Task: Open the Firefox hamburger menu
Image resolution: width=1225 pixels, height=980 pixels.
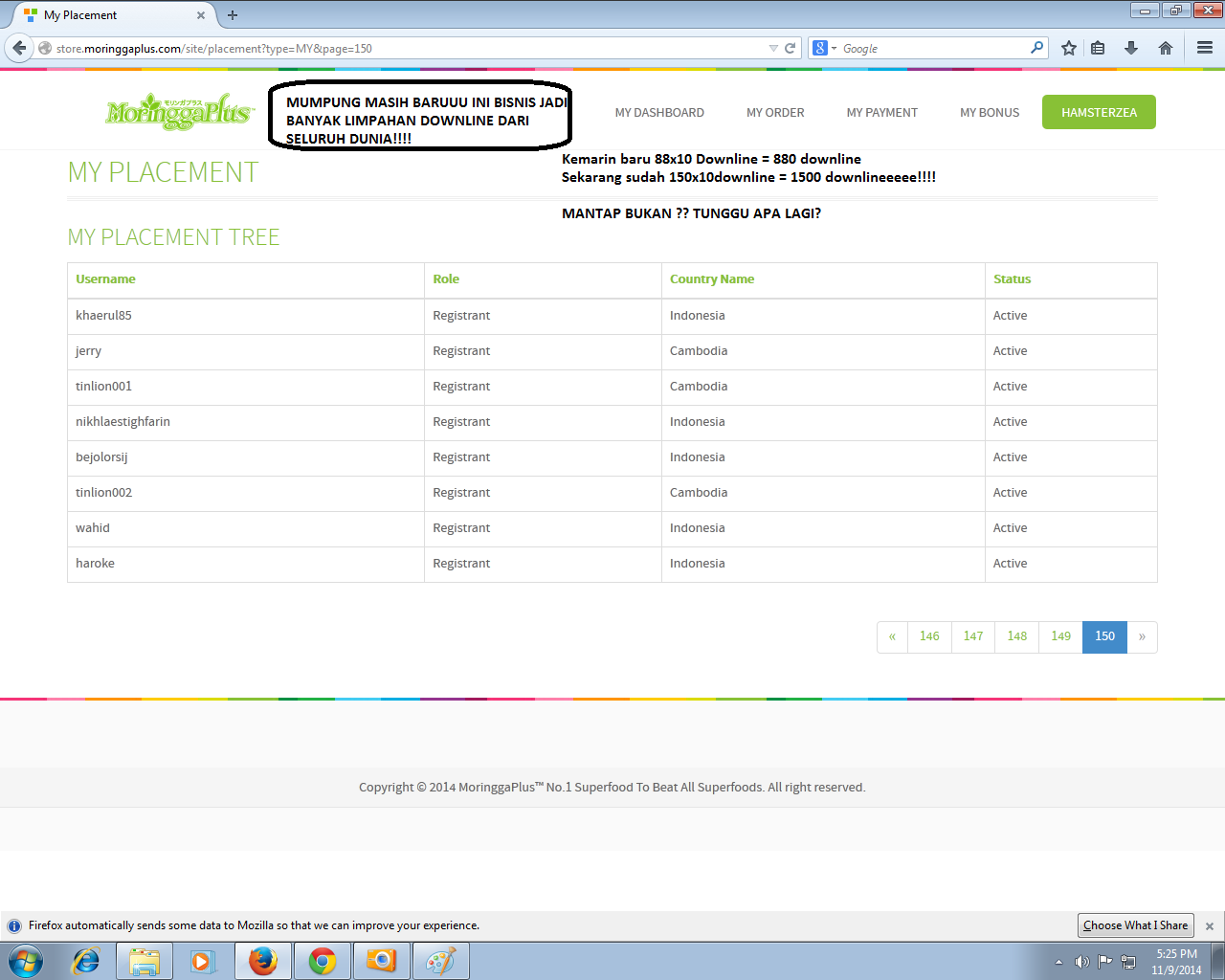Action: pyautogui.click(x=1205, y=48)
